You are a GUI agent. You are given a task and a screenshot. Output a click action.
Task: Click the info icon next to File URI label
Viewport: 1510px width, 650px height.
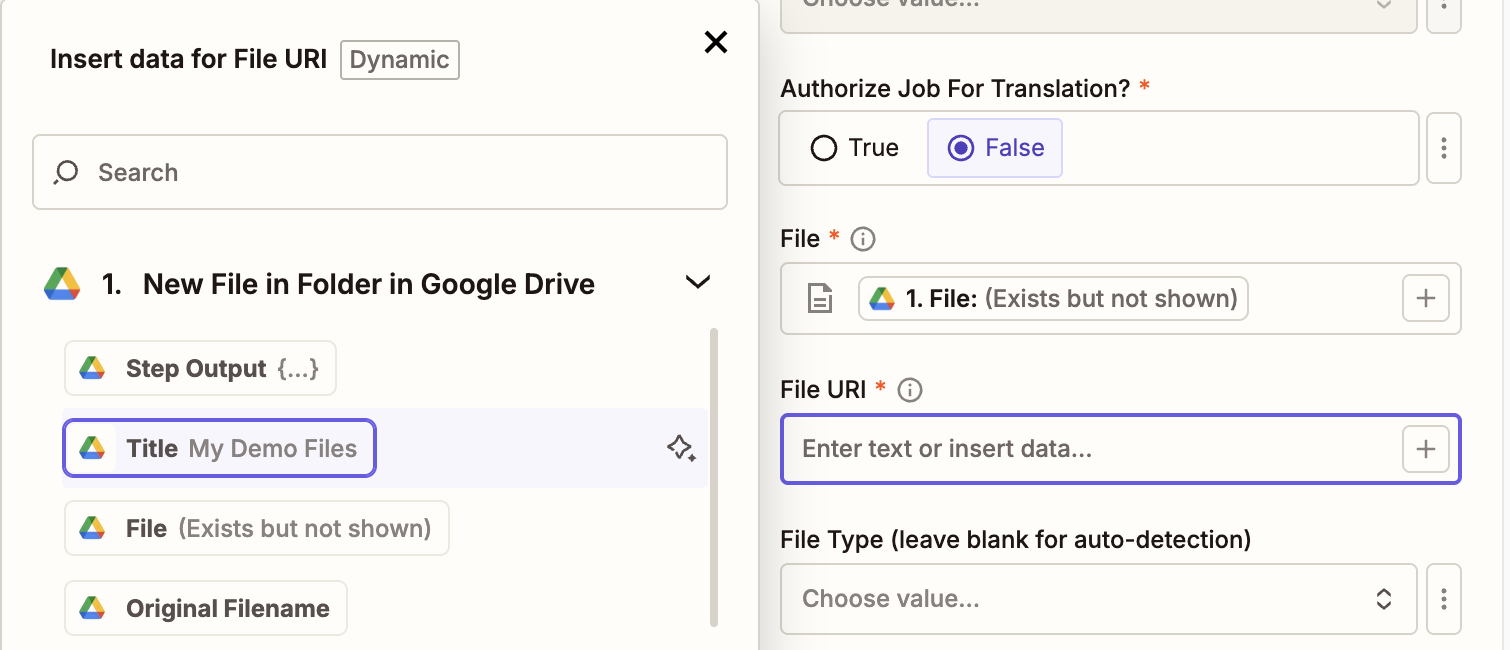pyautogui.click(x=909, y=390)
